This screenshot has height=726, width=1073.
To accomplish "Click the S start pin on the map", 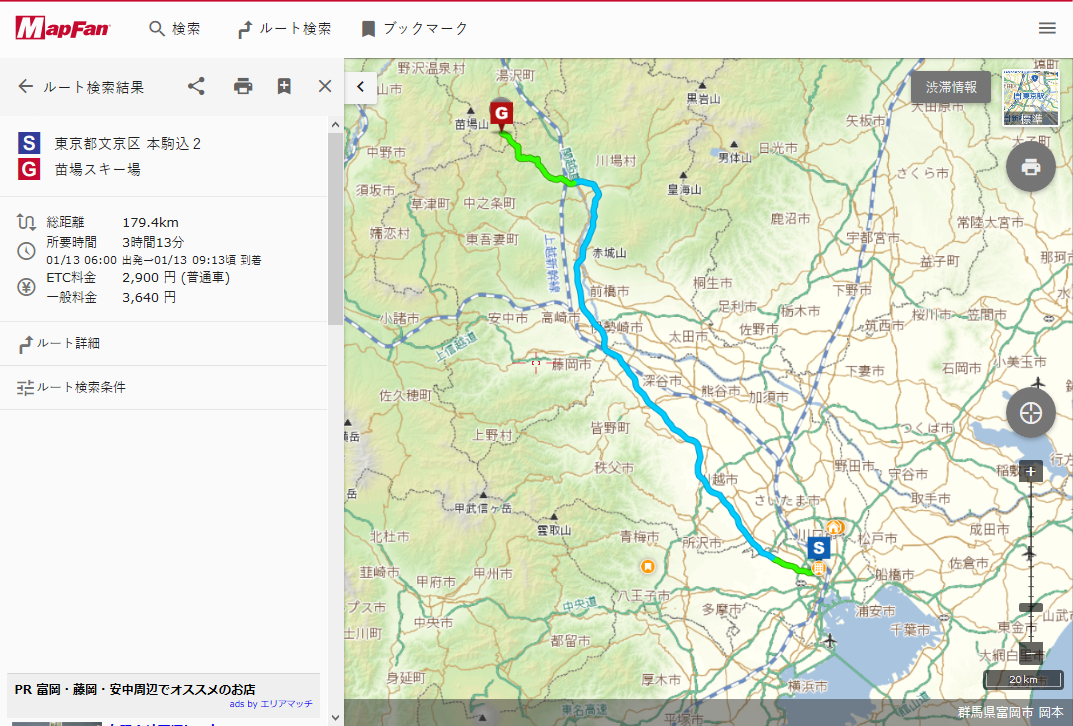I will (x=818, y=548).
